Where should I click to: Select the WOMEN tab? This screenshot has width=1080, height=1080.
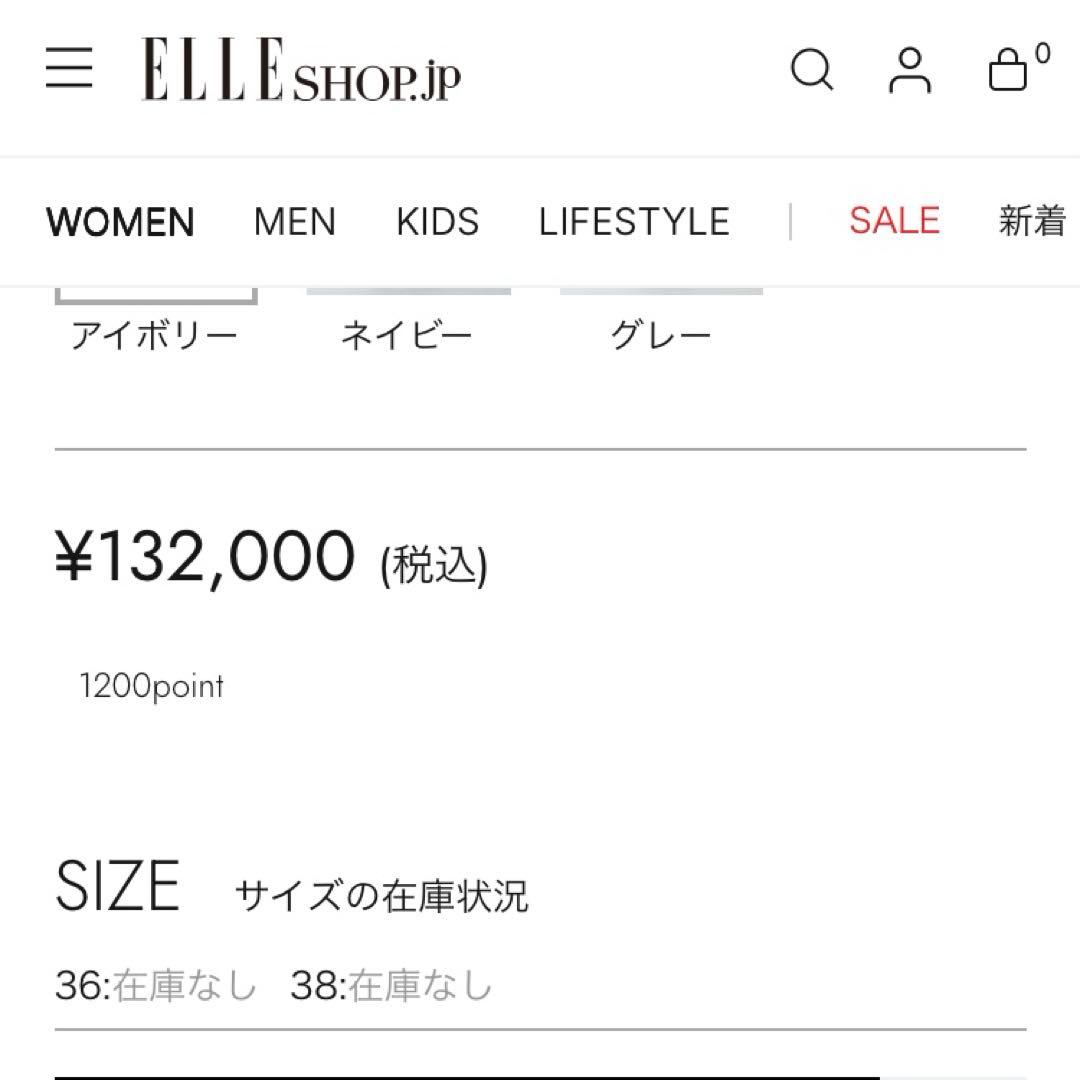[x=120, y=221]
